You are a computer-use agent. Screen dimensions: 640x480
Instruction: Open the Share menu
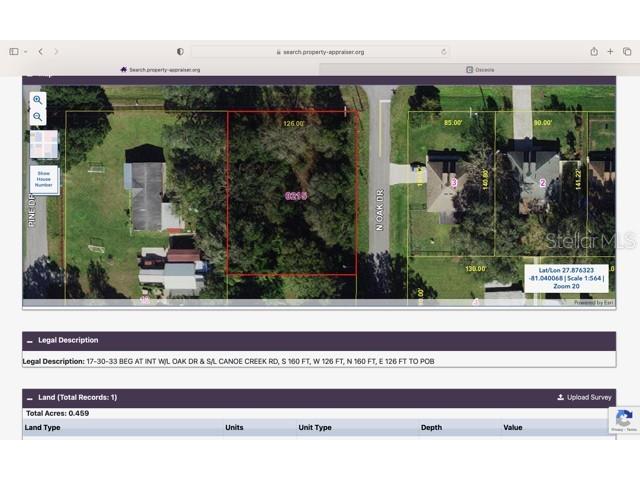click(x=594, y=51)
